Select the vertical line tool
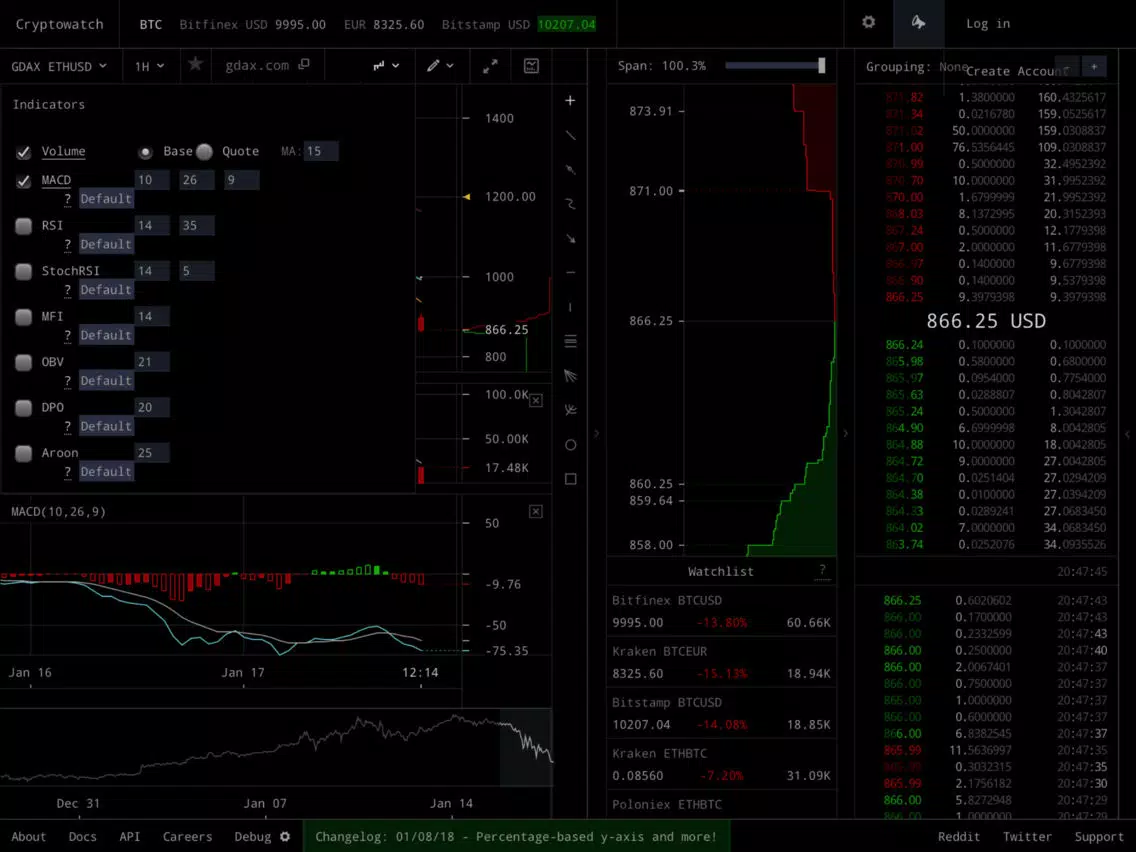This screenshot has height=852, width=1136. (x=570, y=307)
